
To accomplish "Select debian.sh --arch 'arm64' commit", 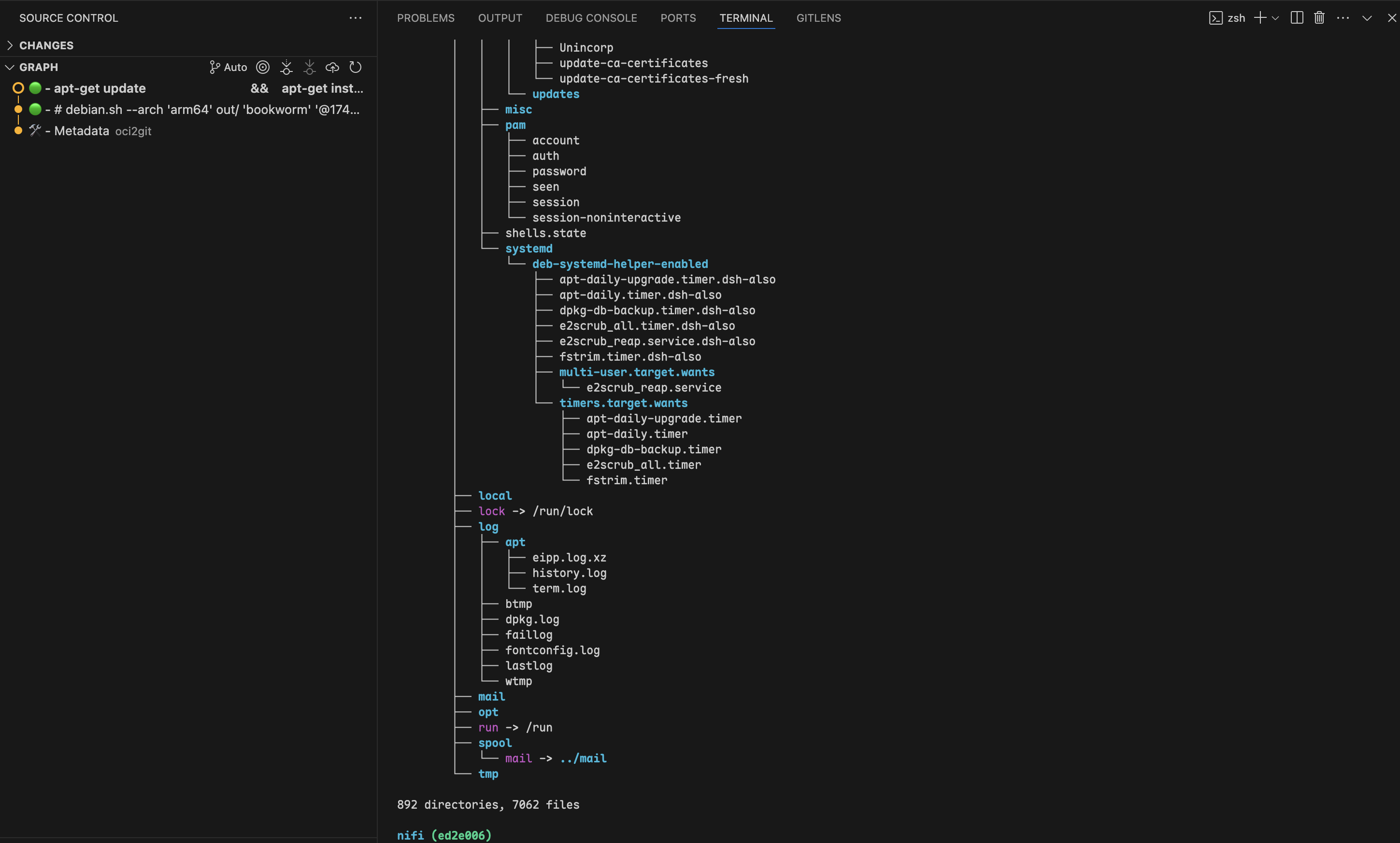I will [x=188, y=110].
